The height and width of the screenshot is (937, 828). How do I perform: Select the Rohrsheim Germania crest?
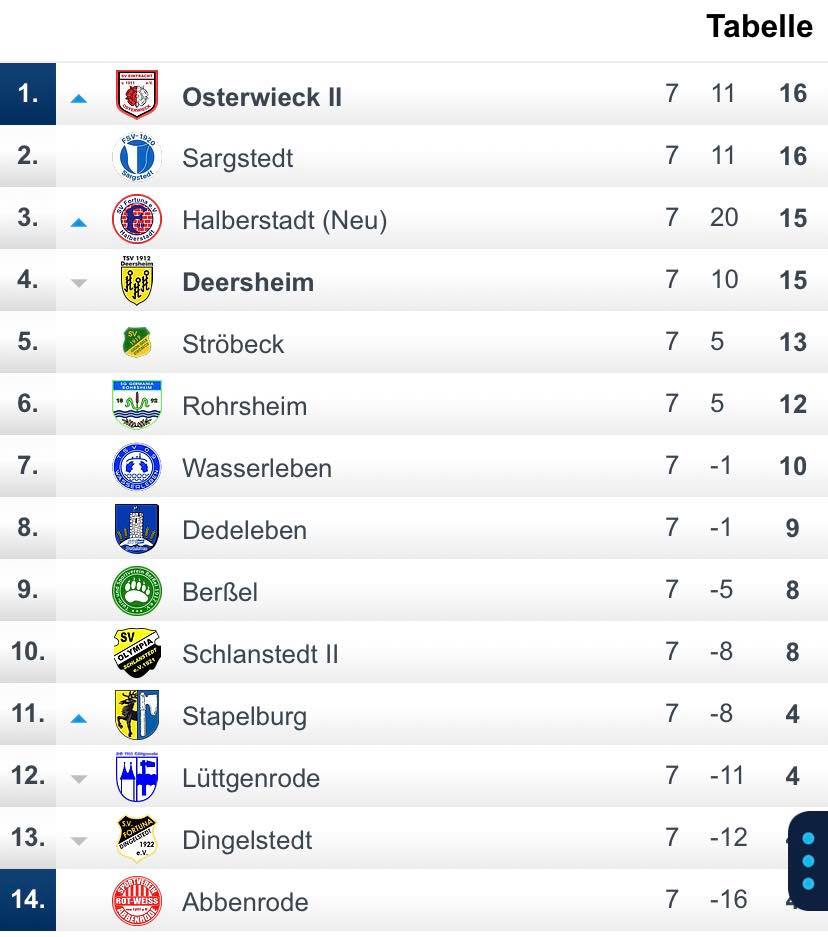pyautogui.click(x=137, y=405)
